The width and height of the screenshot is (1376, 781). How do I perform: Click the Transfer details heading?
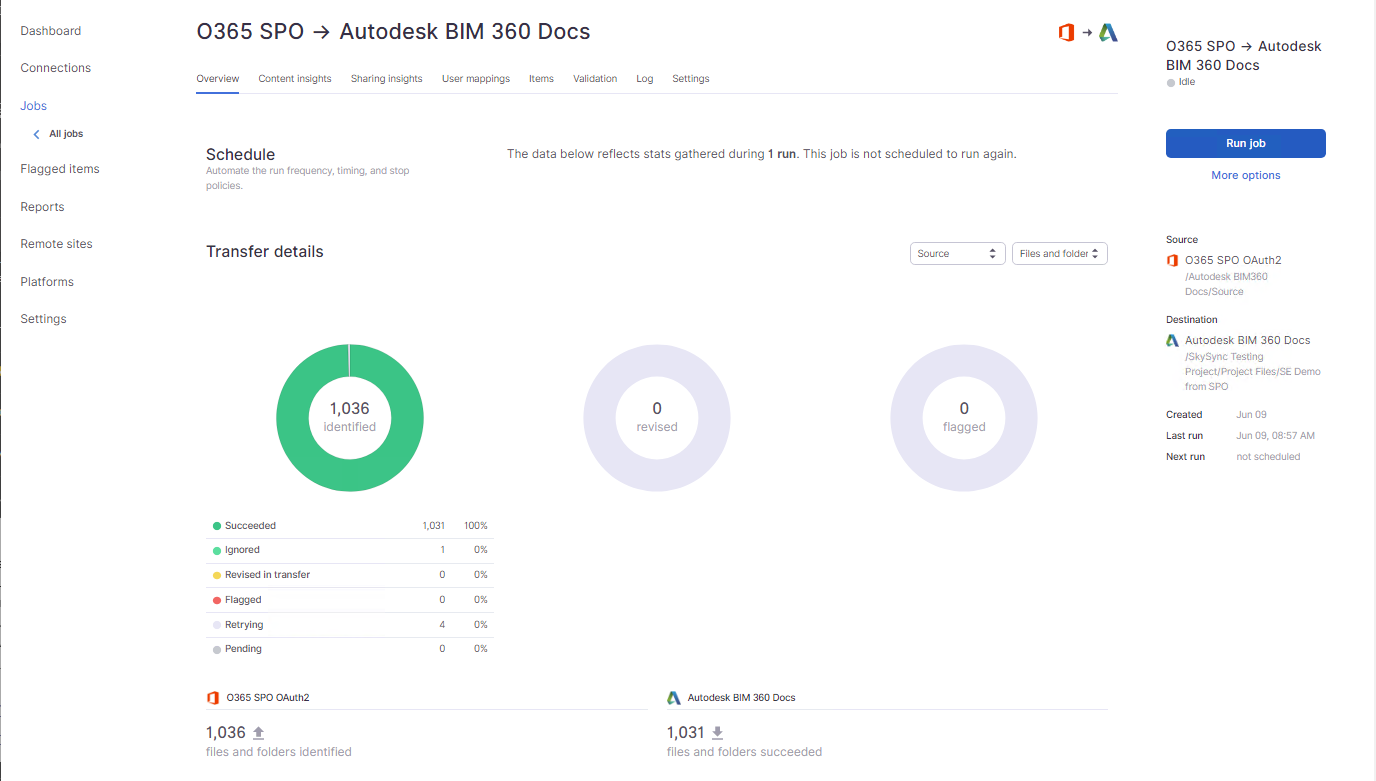[x=265, y=252]
